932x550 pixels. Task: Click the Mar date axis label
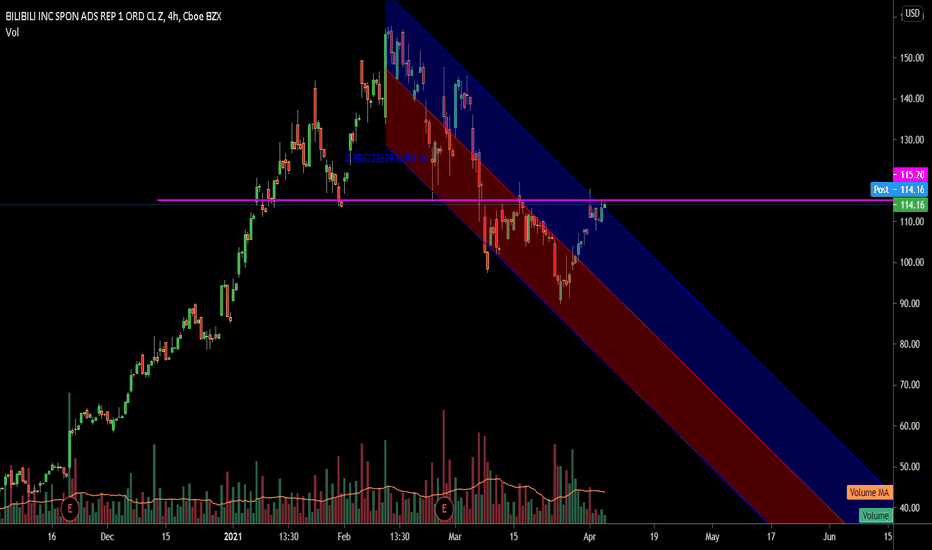click(x=455, y=537)
